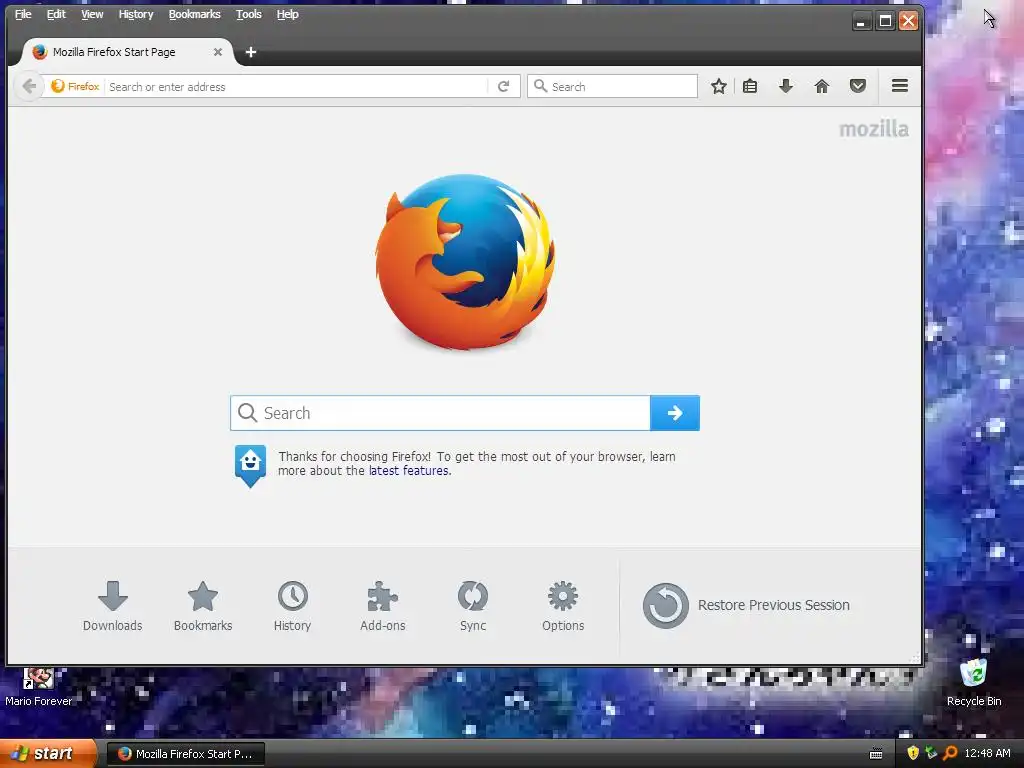Click the toolbar Search box
Image resolution: width=1024 pixels, height=768 pixels.
point(613,86)
